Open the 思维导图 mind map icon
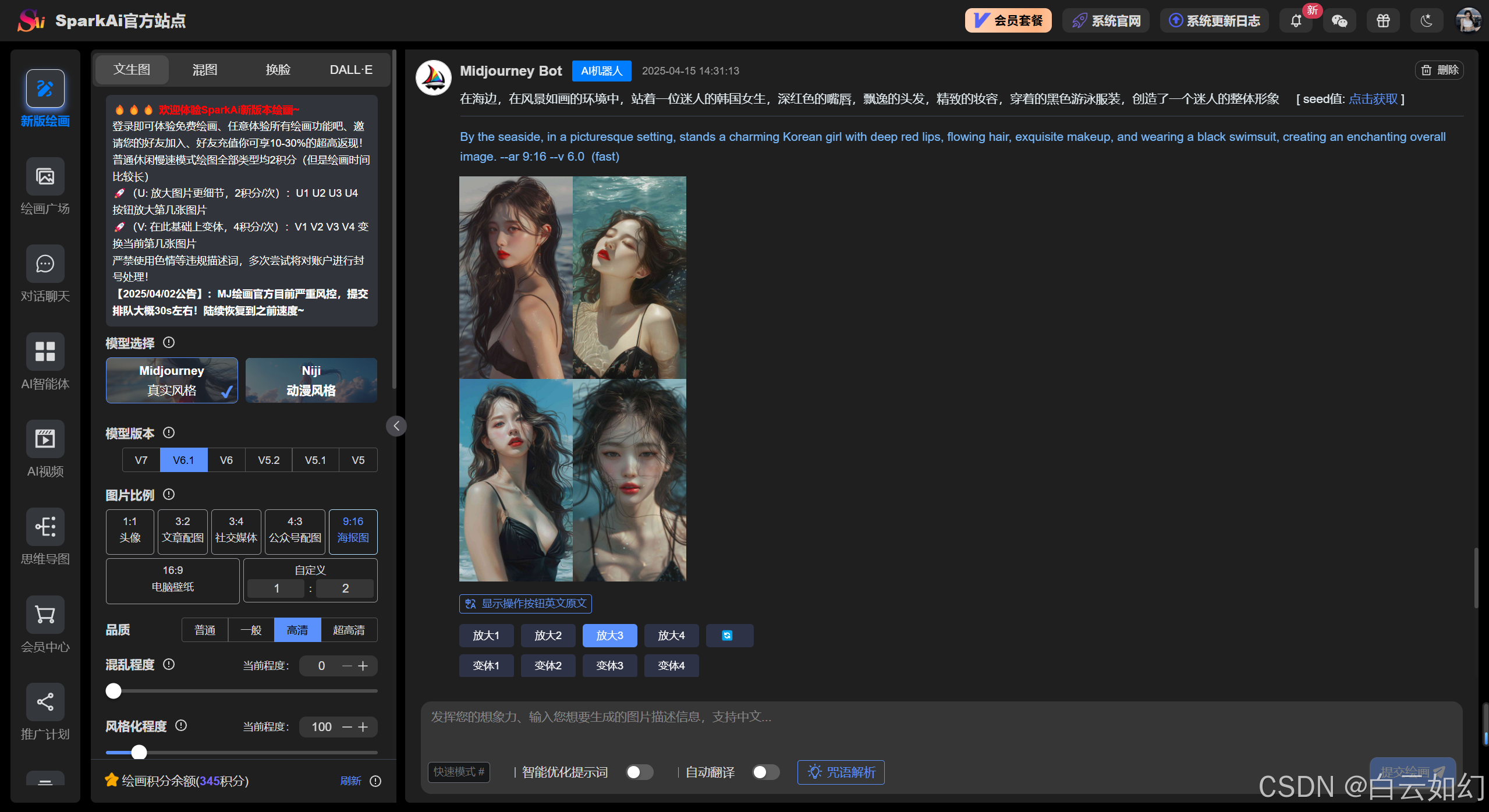The width and height of the screenshot is (1489, 812). point(45,527)
